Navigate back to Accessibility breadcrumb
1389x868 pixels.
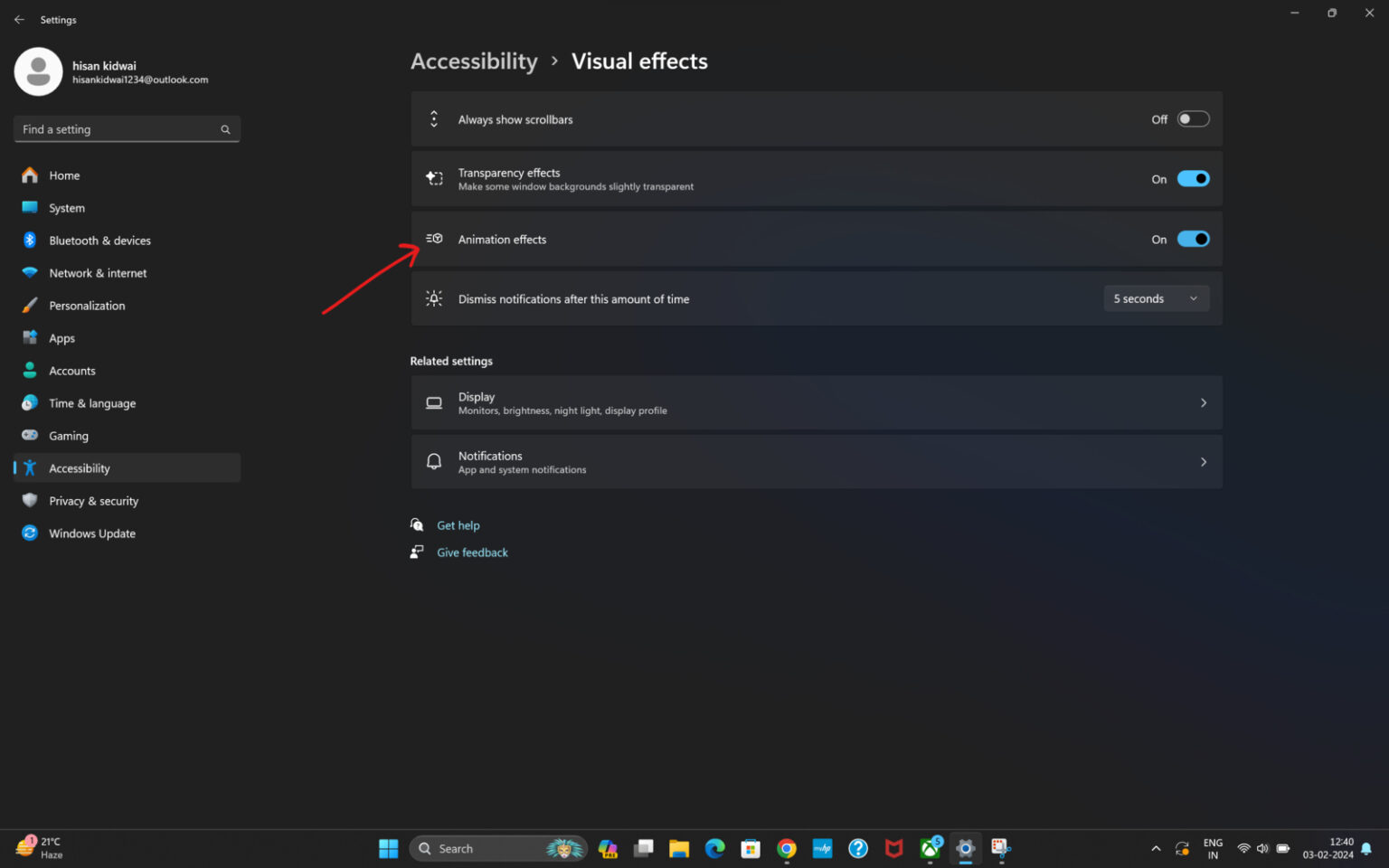pos(474,61)
